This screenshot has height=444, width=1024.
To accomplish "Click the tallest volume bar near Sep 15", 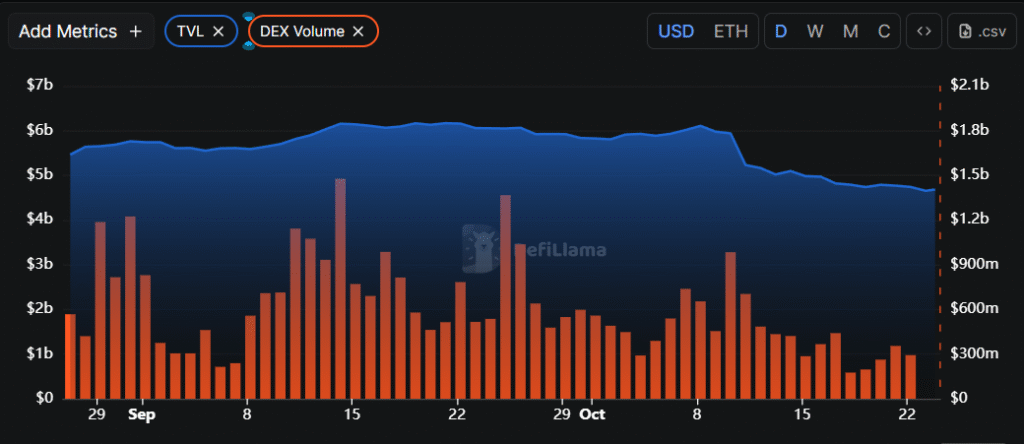I will 340,290.
